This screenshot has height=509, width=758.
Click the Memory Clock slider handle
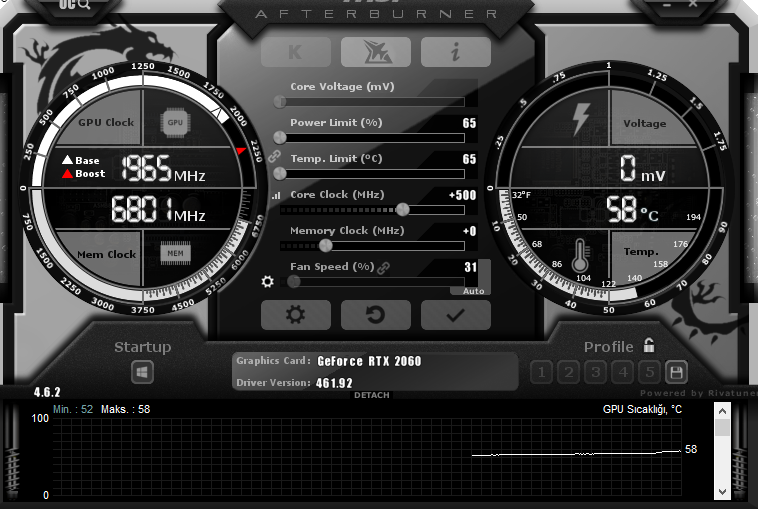point(326,246)
